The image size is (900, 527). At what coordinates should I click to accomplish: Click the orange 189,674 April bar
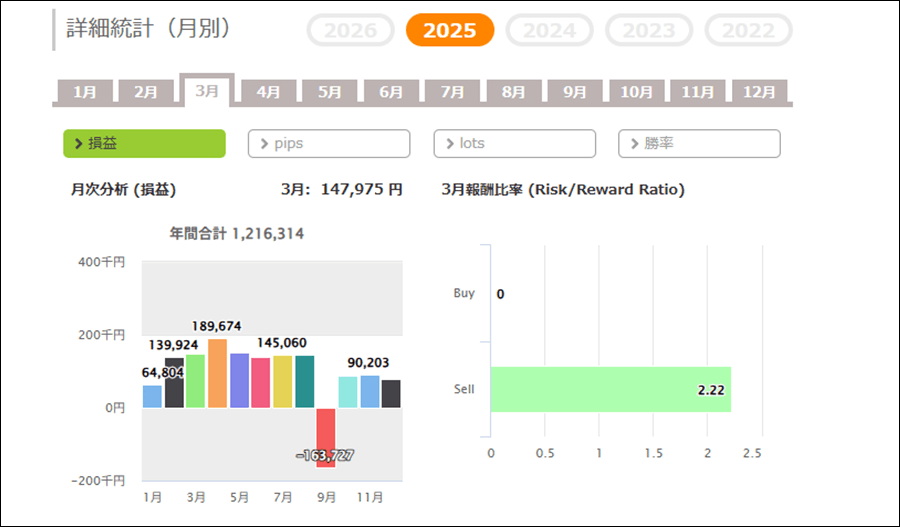click(217, 373)
